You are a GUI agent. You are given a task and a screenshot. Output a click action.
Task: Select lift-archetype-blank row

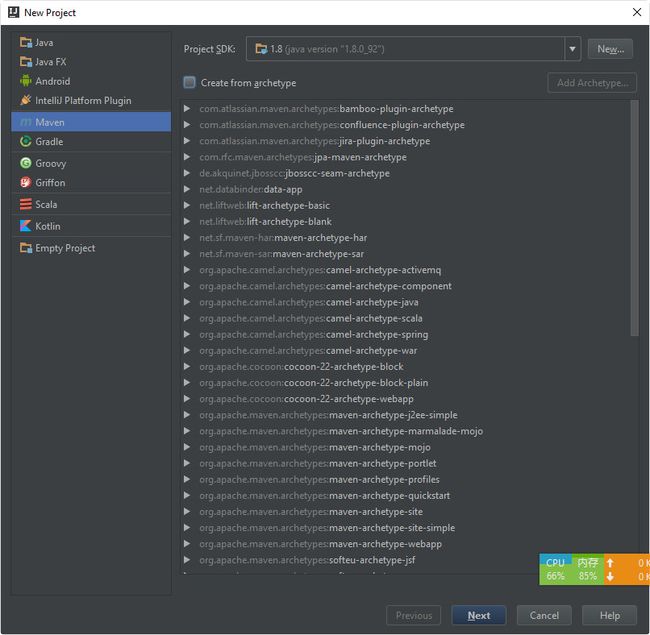tap(406, 221)
